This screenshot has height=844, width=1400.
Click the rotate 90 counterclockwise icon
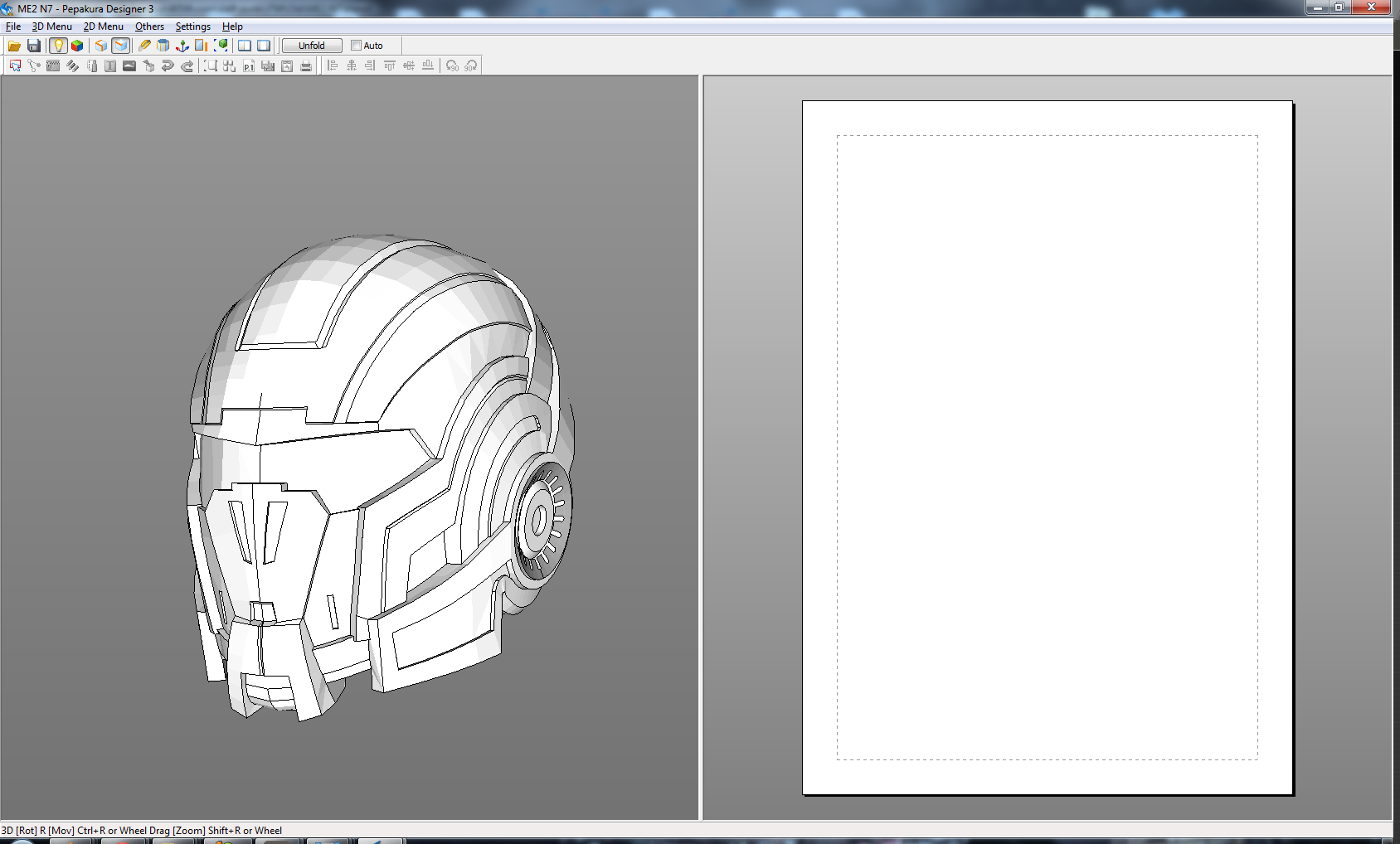[452, 65]
